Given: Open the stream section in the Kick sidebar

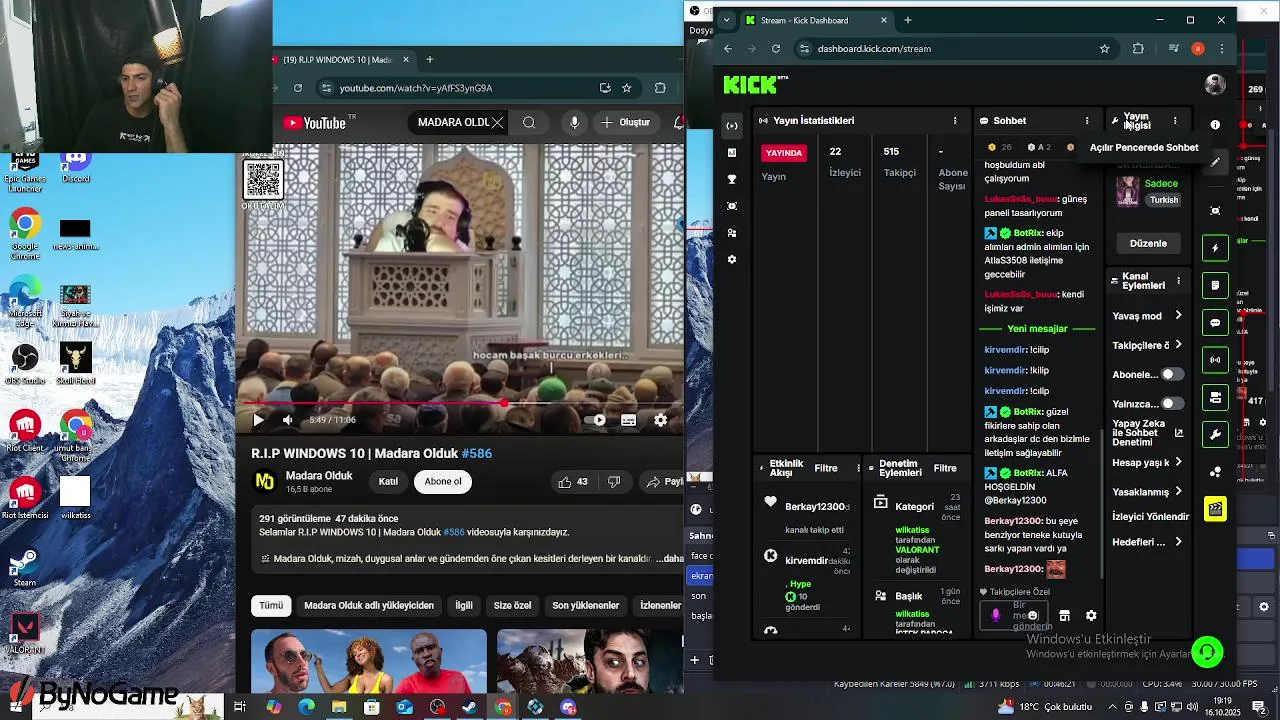Looking at the screenshot, I should tap(732, 125).
